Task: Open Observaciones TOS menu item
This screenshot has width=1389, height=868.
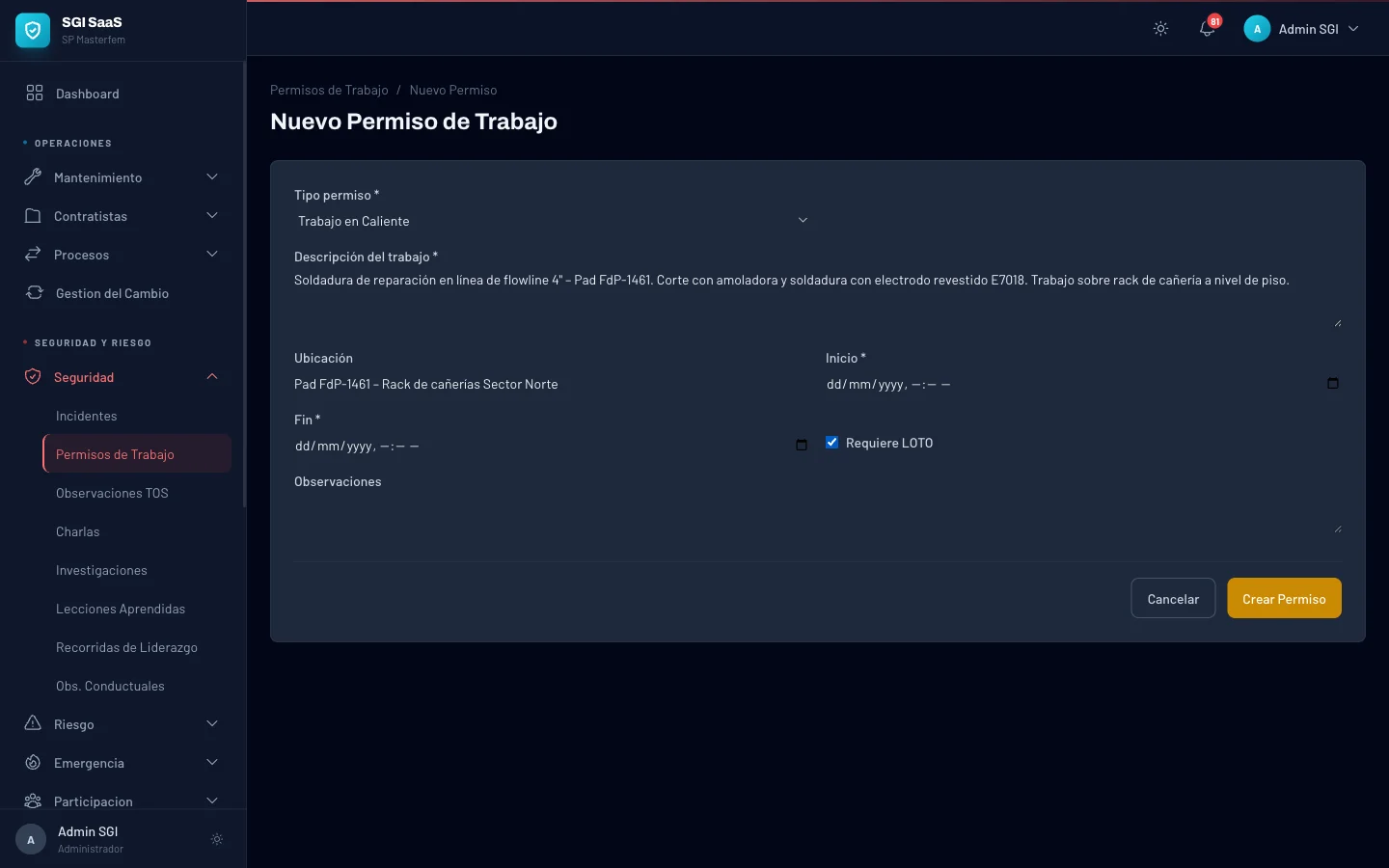Action: [112, 493]
